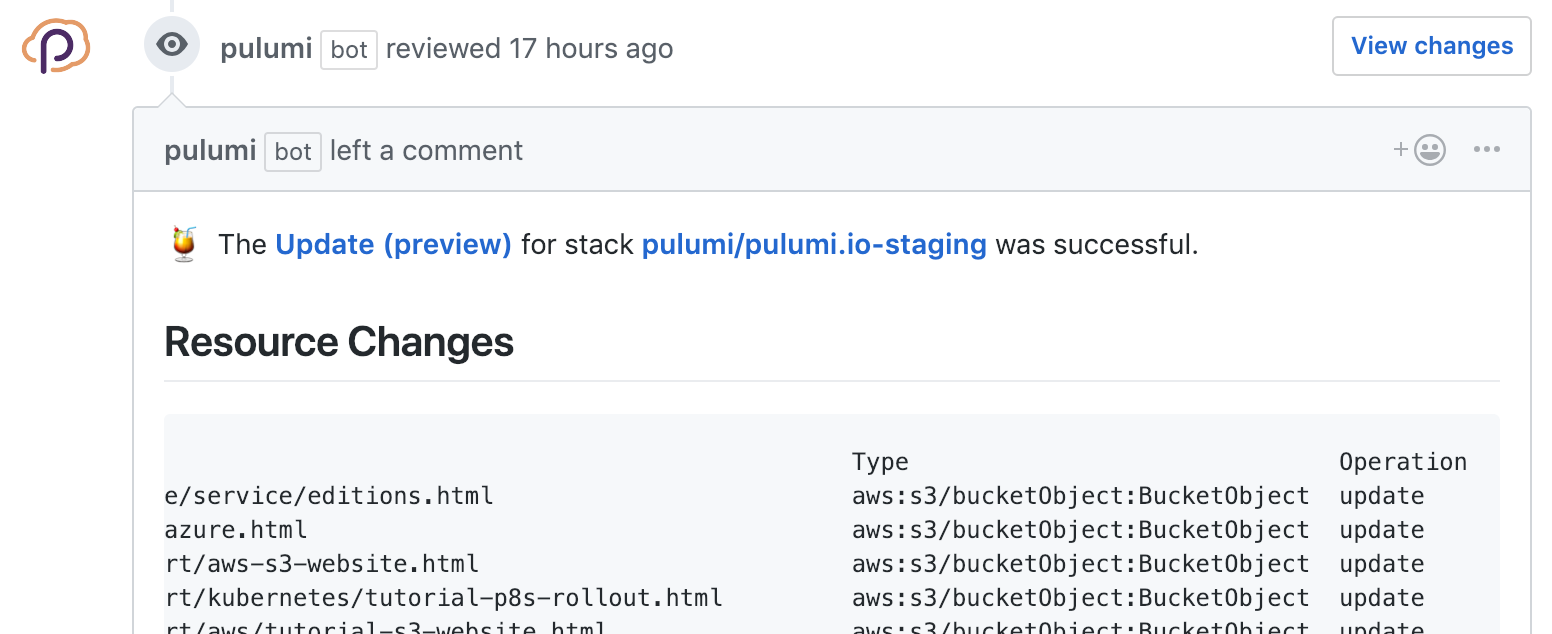Click the eye review status icon
Image resolution: width=1552 pixels, height=634 pixels.
pos(171,44)
